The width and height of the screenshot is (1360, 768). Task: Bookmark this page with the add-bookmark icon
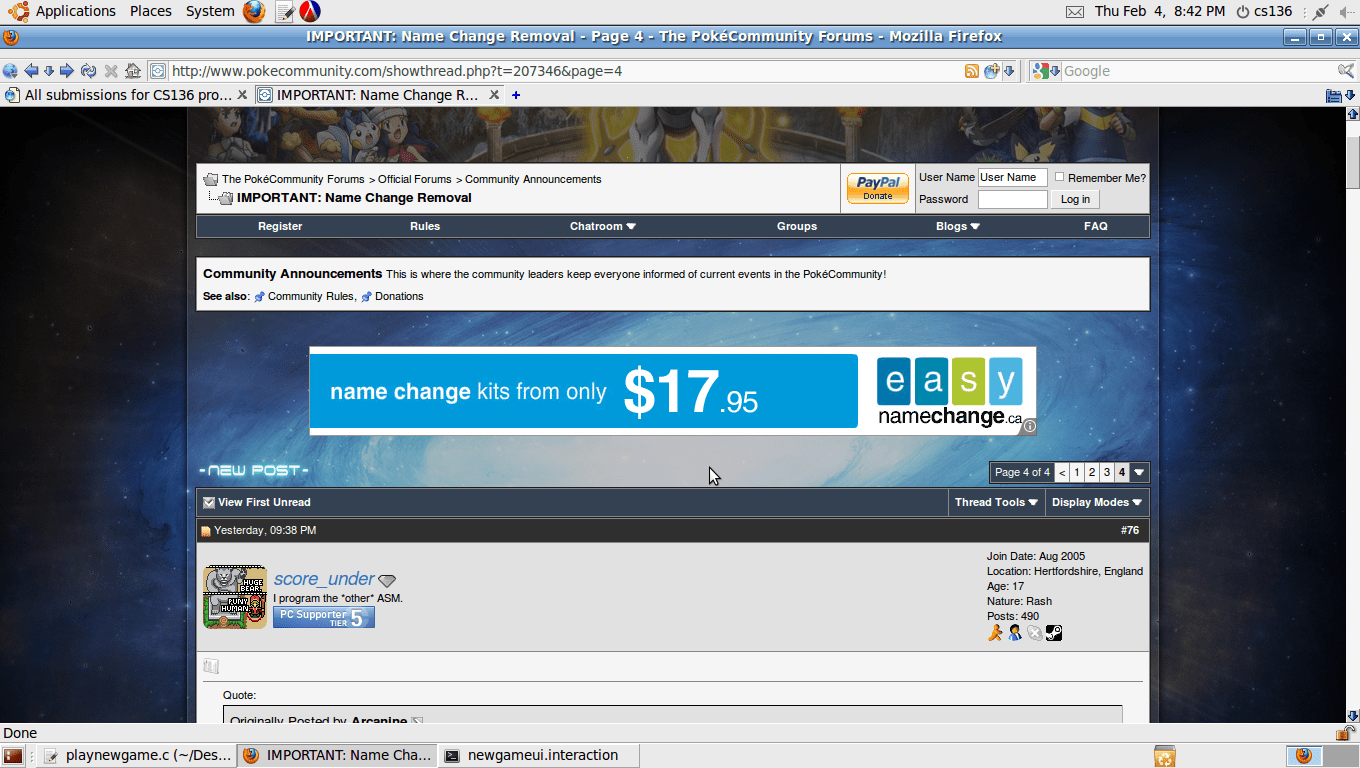coord(991,71)
